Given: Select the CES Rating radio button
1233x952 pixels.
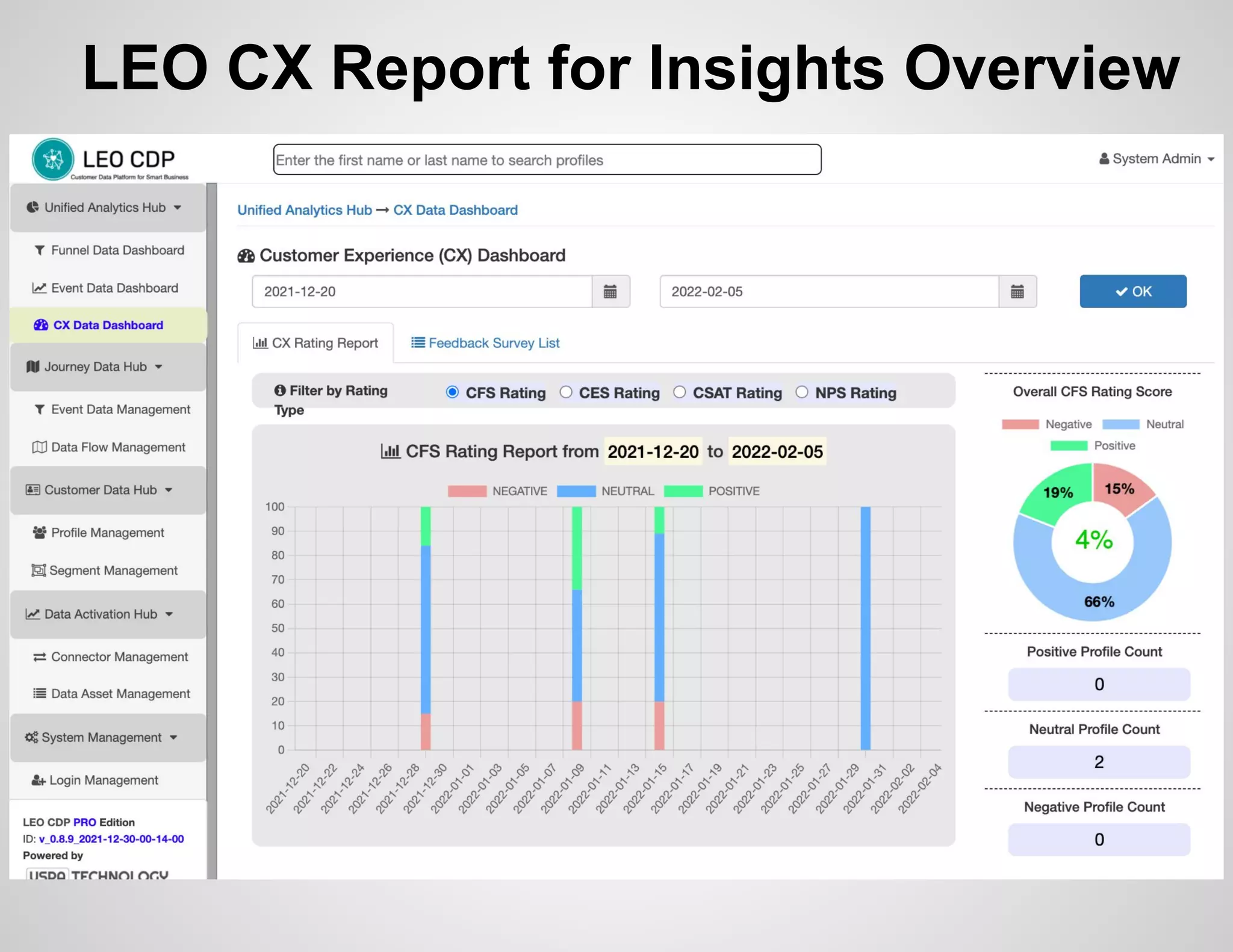Looking at the screenshot, I should [566, 392].
